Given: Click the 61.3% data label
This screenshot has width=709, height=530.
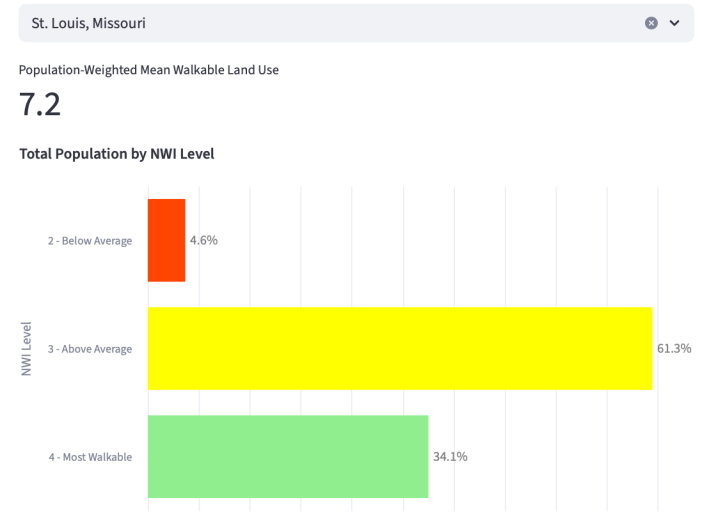Looking at the screenshot, I should 673,348.
